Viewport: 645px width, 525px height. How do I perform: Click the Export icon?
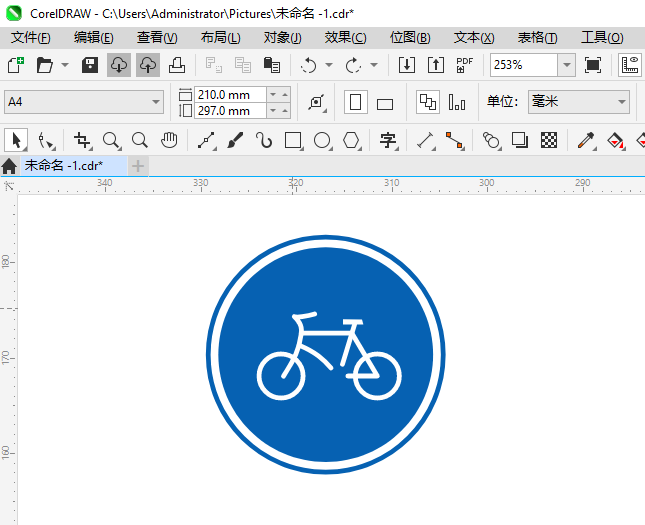pos(436,65)
